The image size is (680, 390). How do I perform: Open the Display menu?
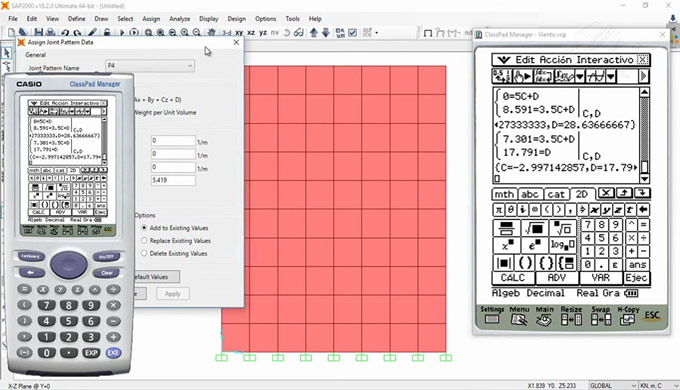click(209, 19)
